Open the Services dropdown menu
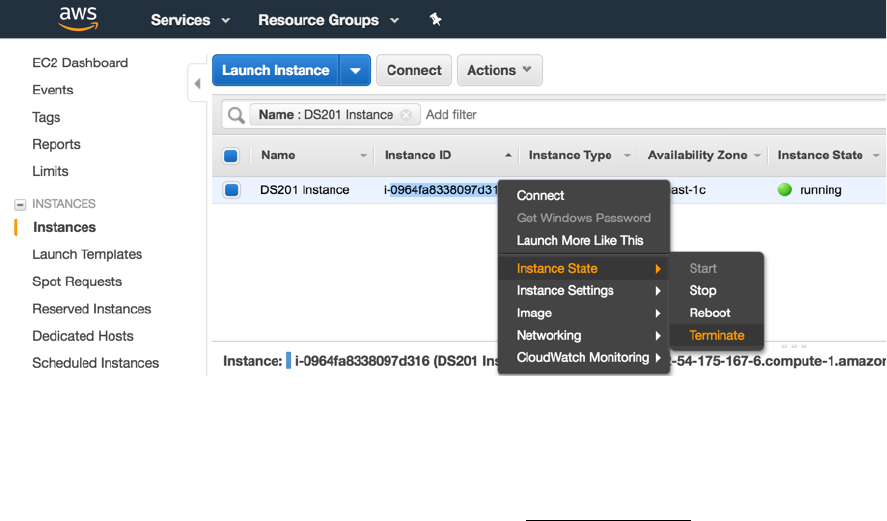 [190, 20]
